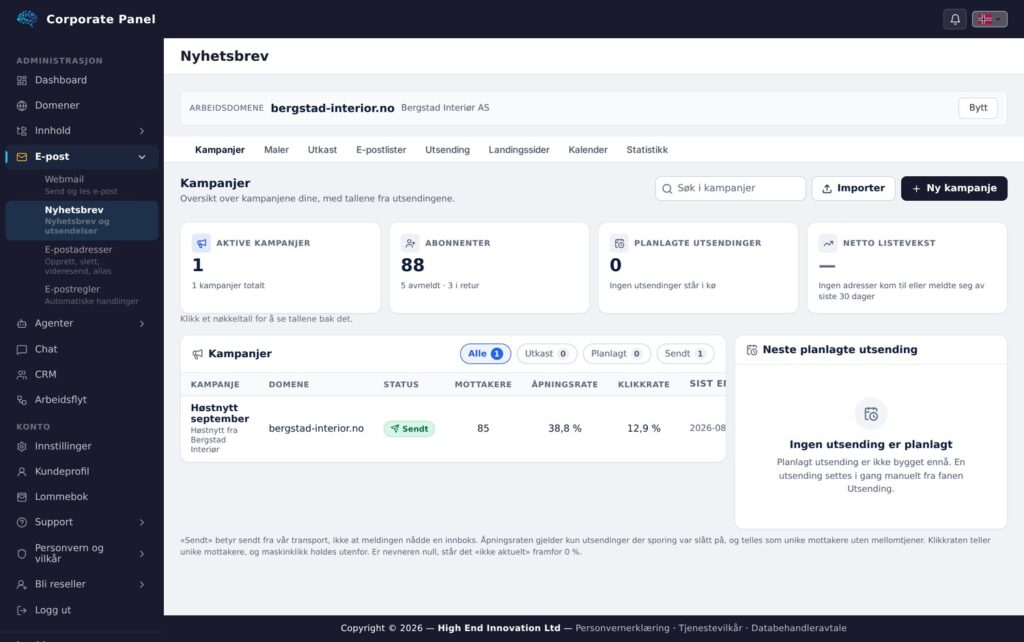Click the Abonnenter card user icon
The width and height of the screenshot is (1024, 642).
pos(410,243)
